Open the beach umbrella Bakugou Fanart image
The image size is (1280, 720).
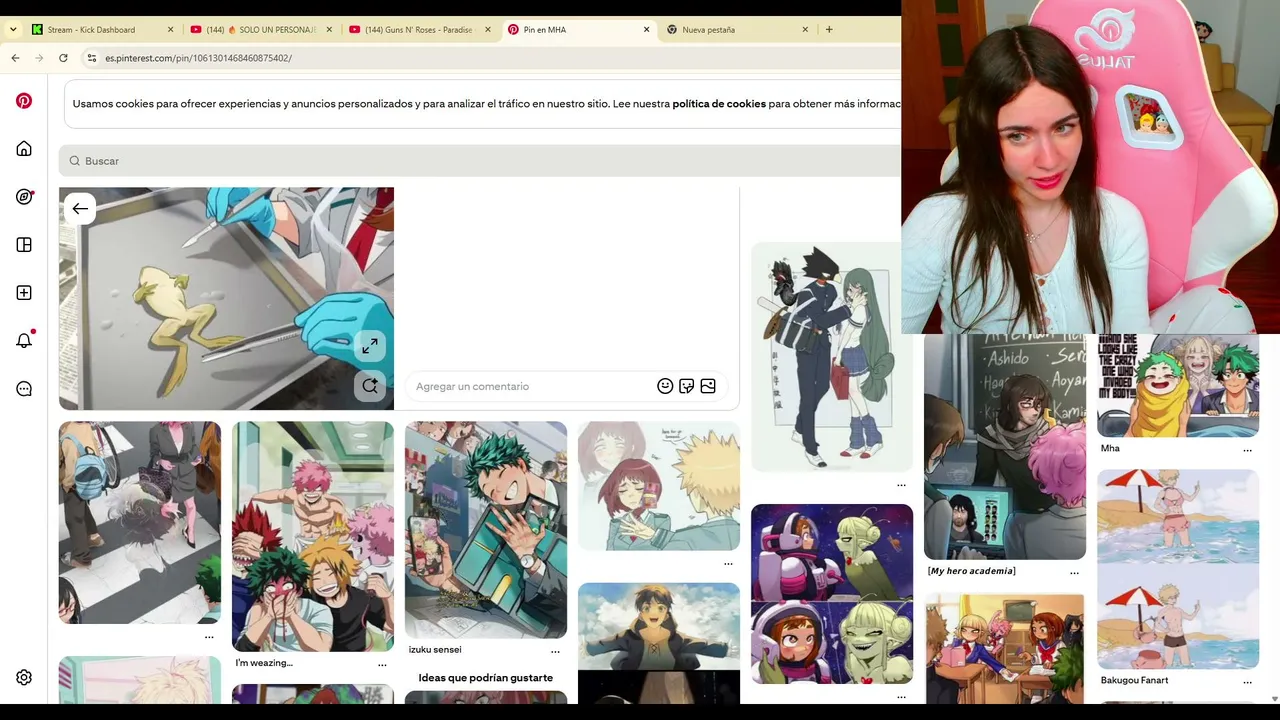pos(1178,569)
